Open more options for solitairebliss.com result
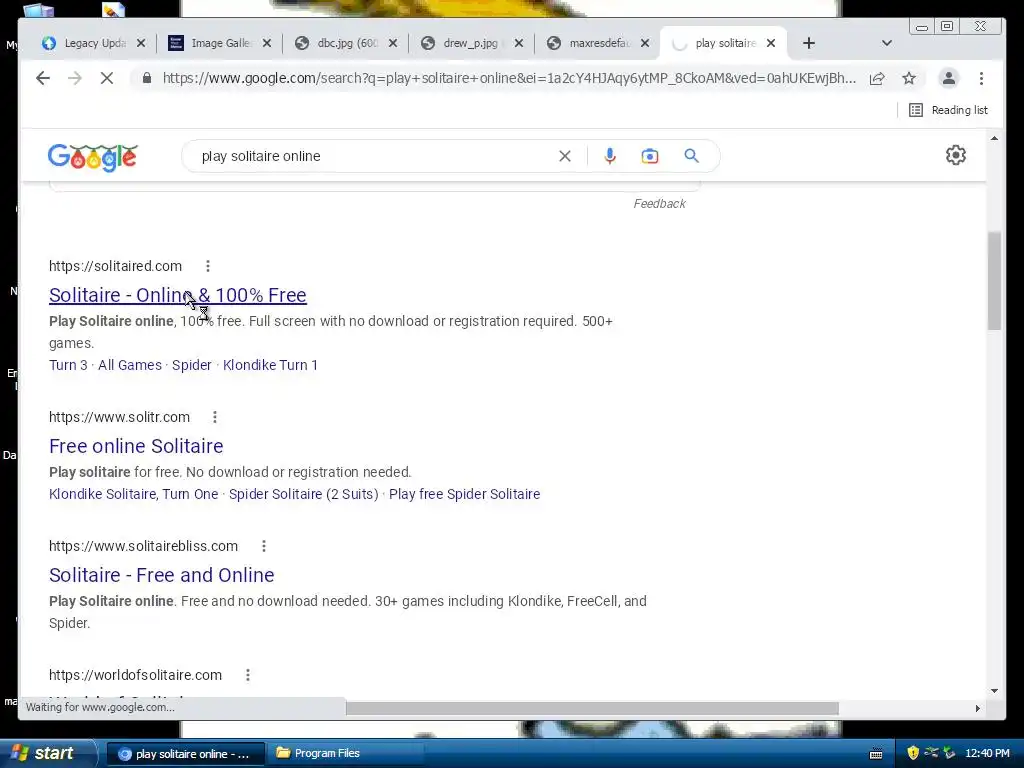The height and width of the screenshot is (768, 1024). 264,546
